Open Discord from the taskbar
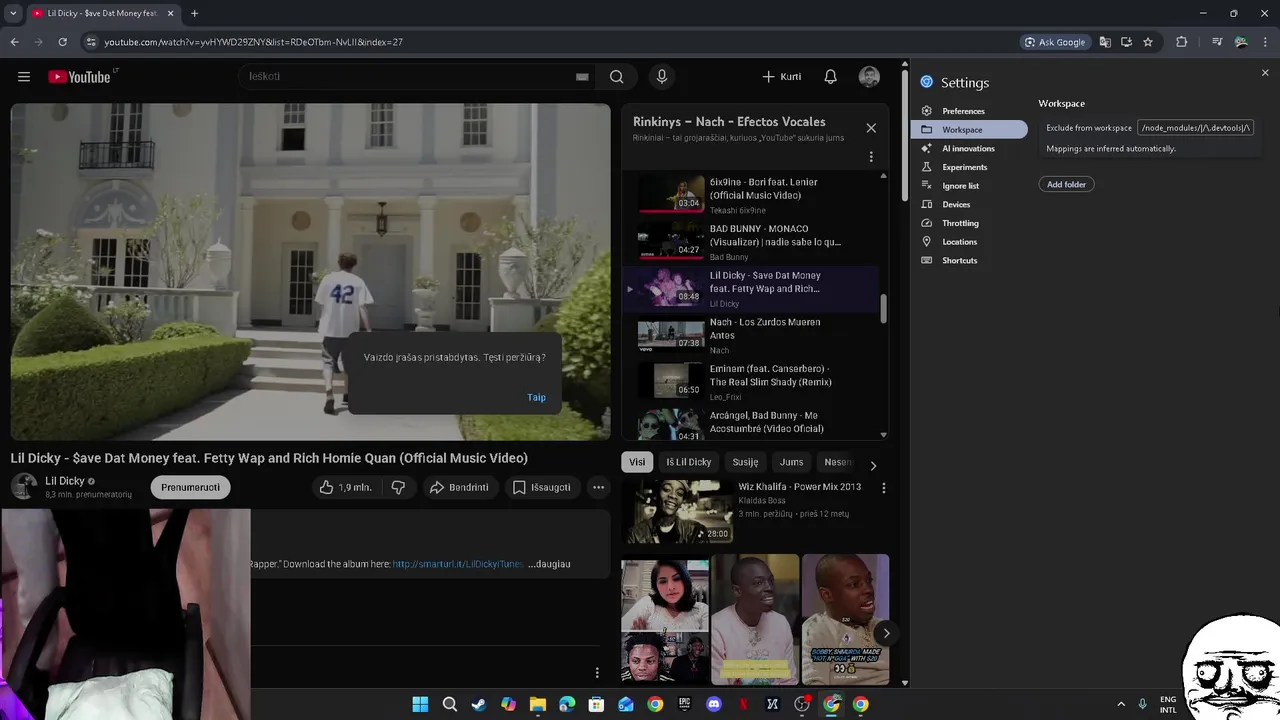 tap(714, 704)
